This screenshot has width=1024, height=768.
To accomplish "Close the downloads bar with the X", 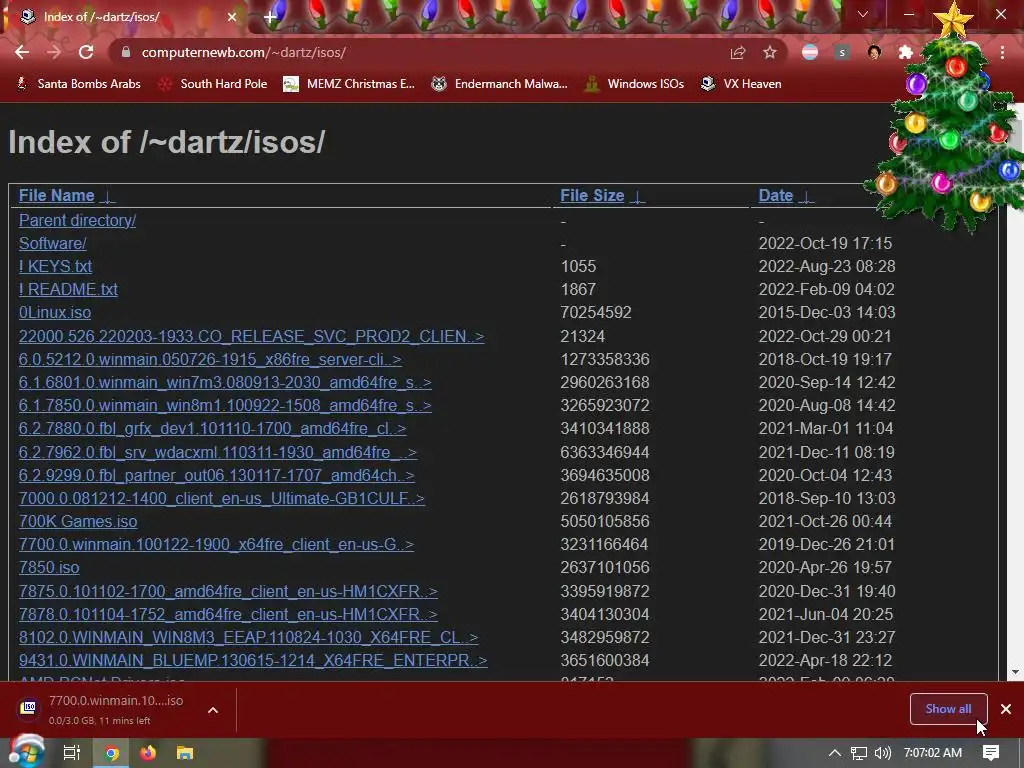I will click(1006, 709).
